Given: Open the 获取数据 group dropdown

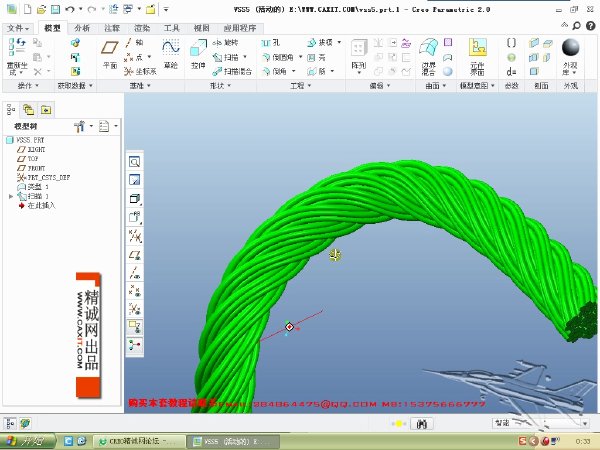Looking at the screenshot, I should 75,85.
